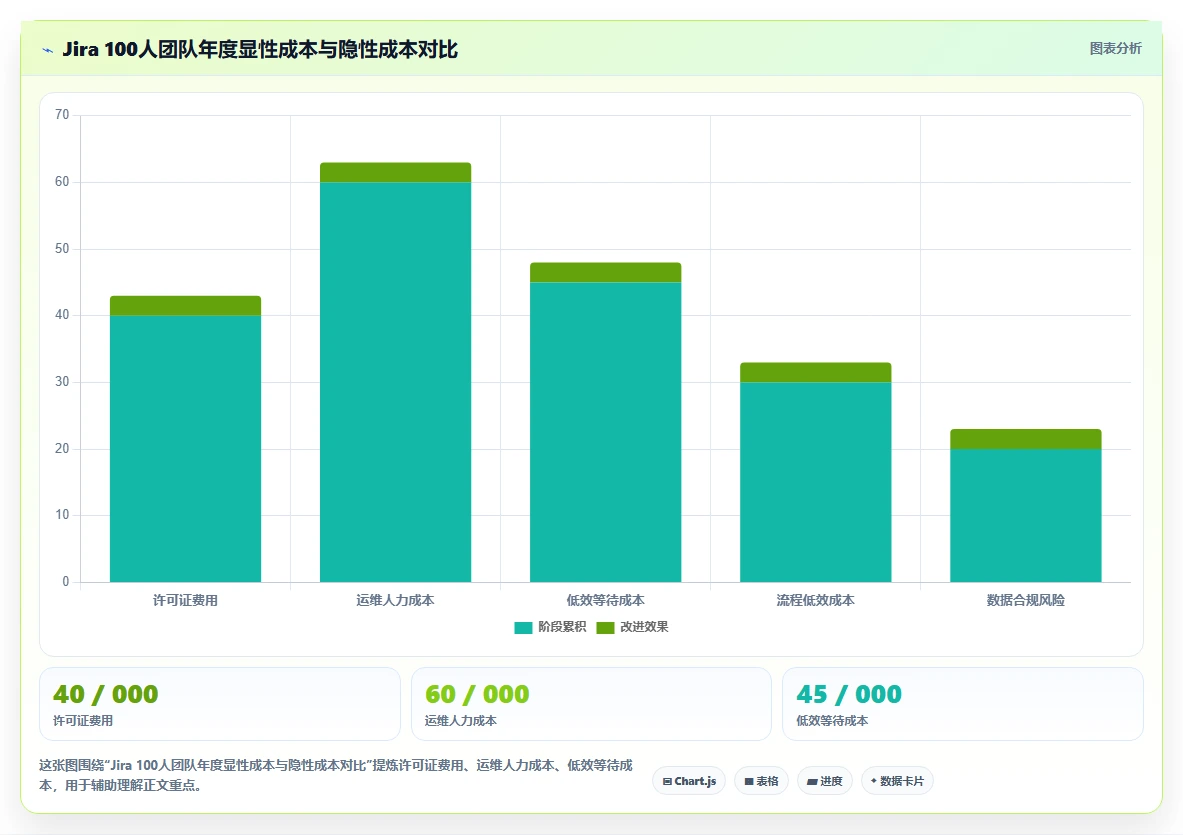Click green top segment of 数据合规风险 bar
The height and width of the screenshot is (835, 1183).
[x=1025, y=439]
